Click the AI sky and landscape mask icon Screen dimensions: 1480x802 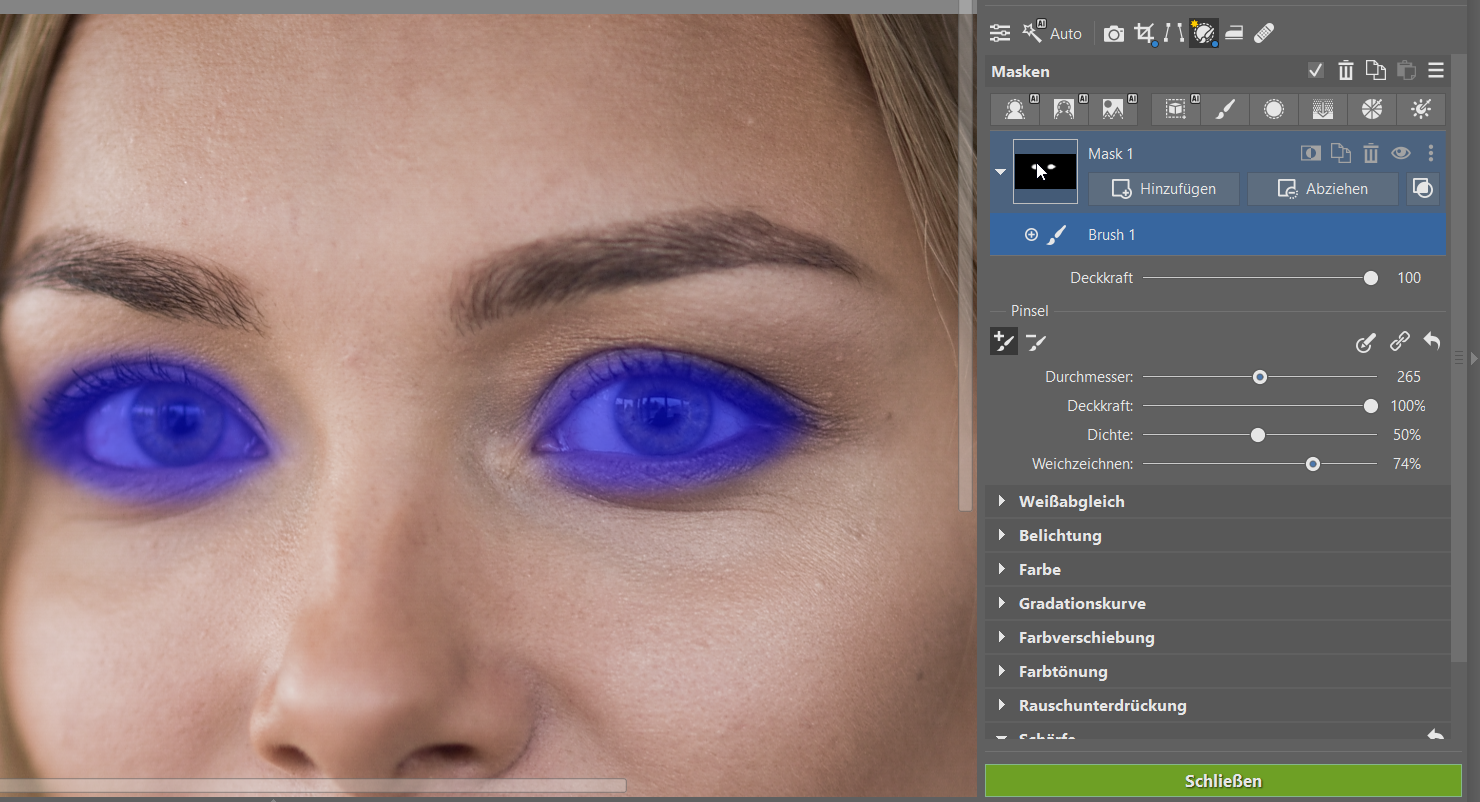[x=1112, y=110]
